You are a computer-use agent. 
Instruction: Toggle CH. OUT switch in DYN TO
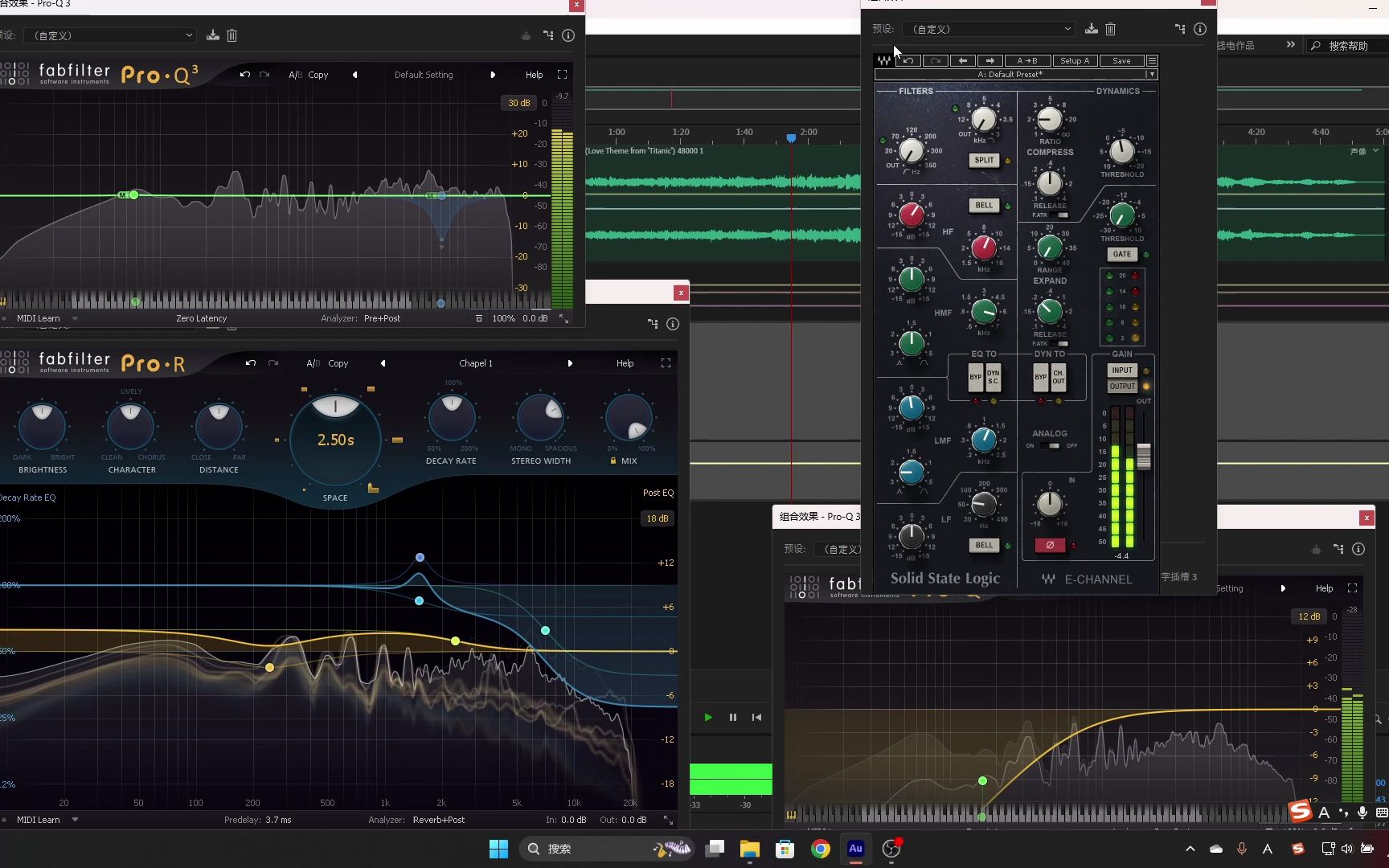tap(1058, 377)
